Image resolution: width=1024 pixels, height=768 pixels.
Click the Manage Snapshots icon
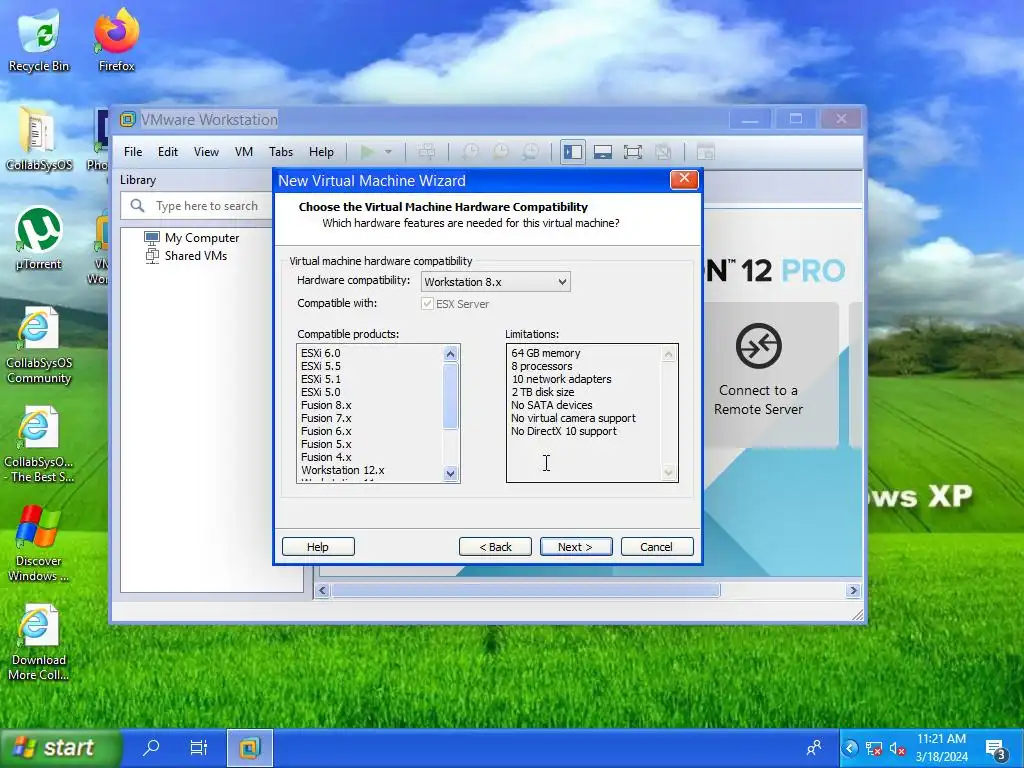pyautogui.click(x=531, y=152)
